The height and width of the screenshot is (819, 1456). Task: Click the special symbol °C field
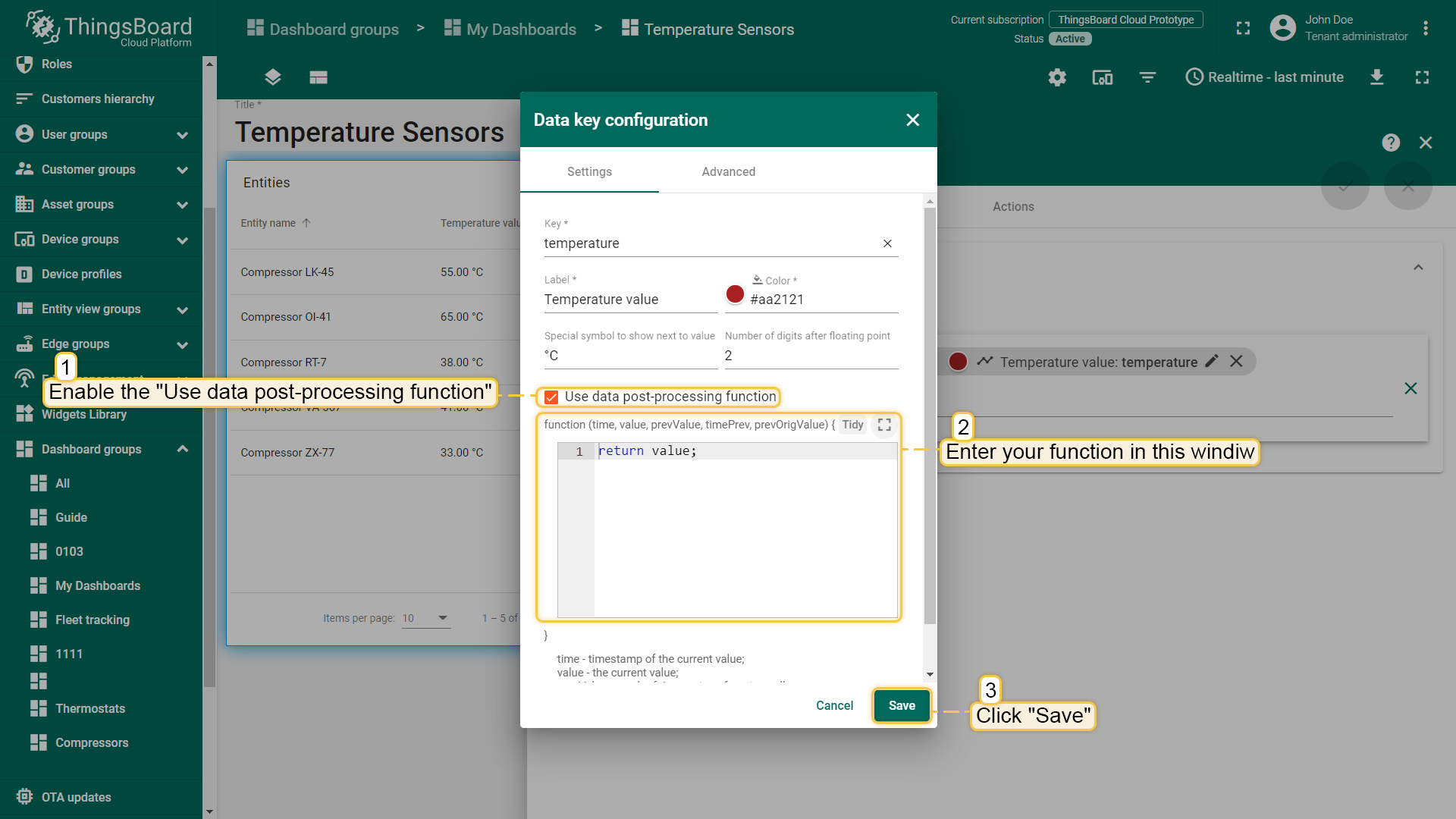[x=631, y=356]
